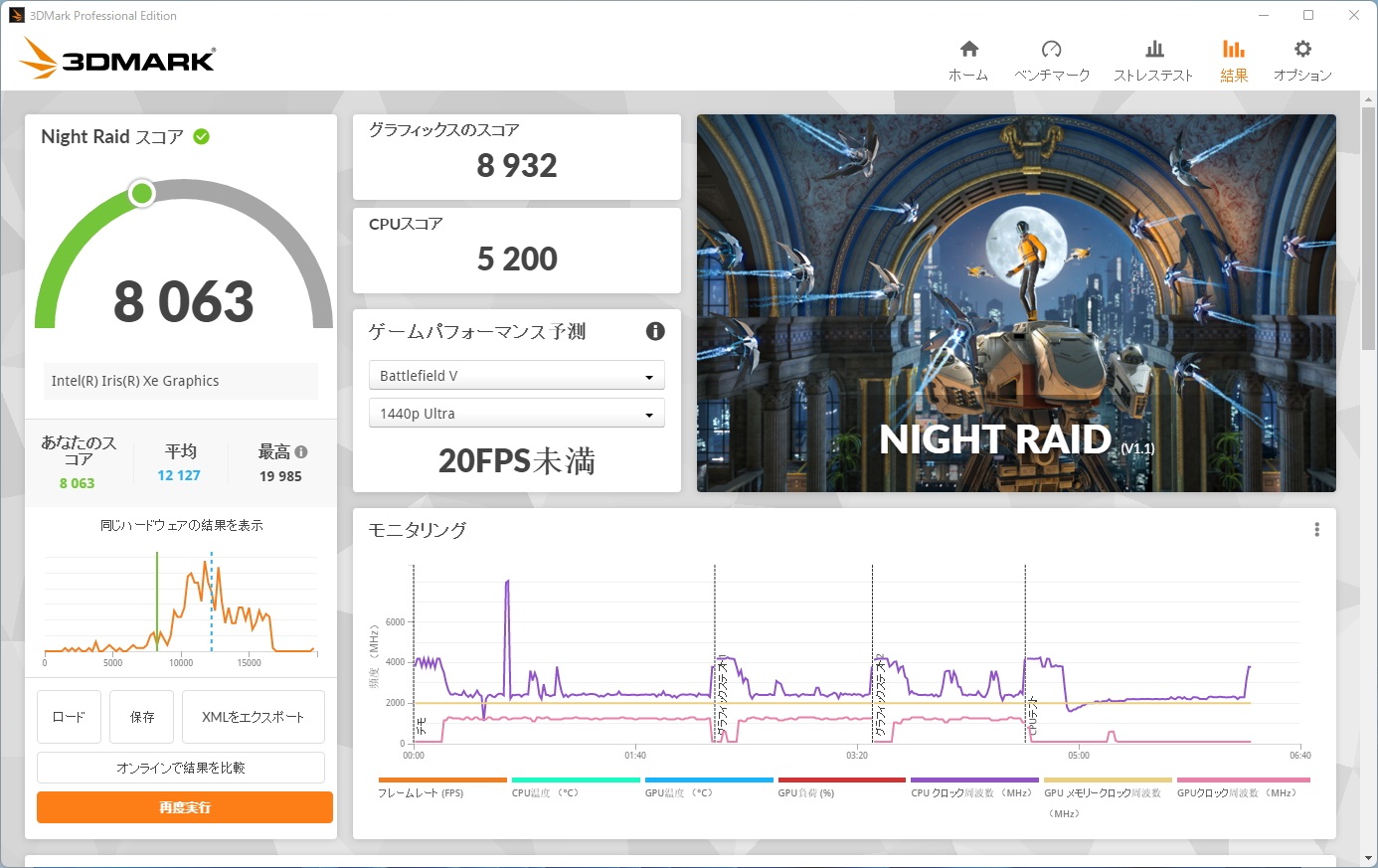Click the scrollbar up arrow
1378x868 pixels.
click(x=1369, y=99)
